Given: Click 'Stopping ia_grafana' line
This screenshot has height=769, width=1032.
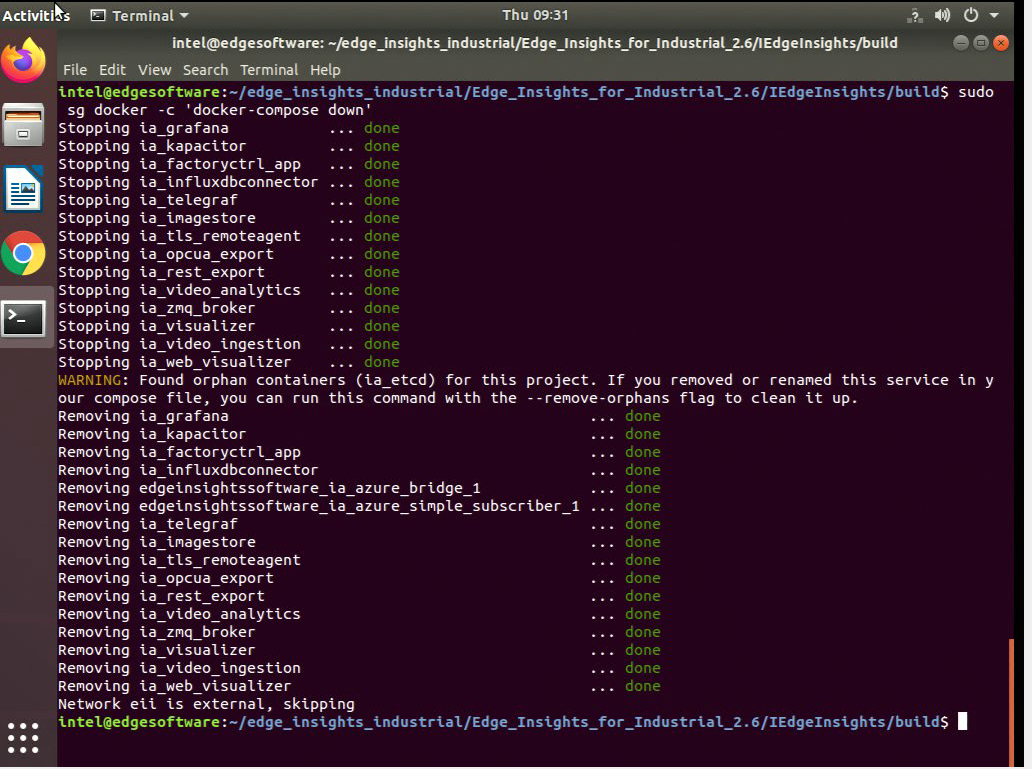Looking at the screenshot, I should click(228, 128).
